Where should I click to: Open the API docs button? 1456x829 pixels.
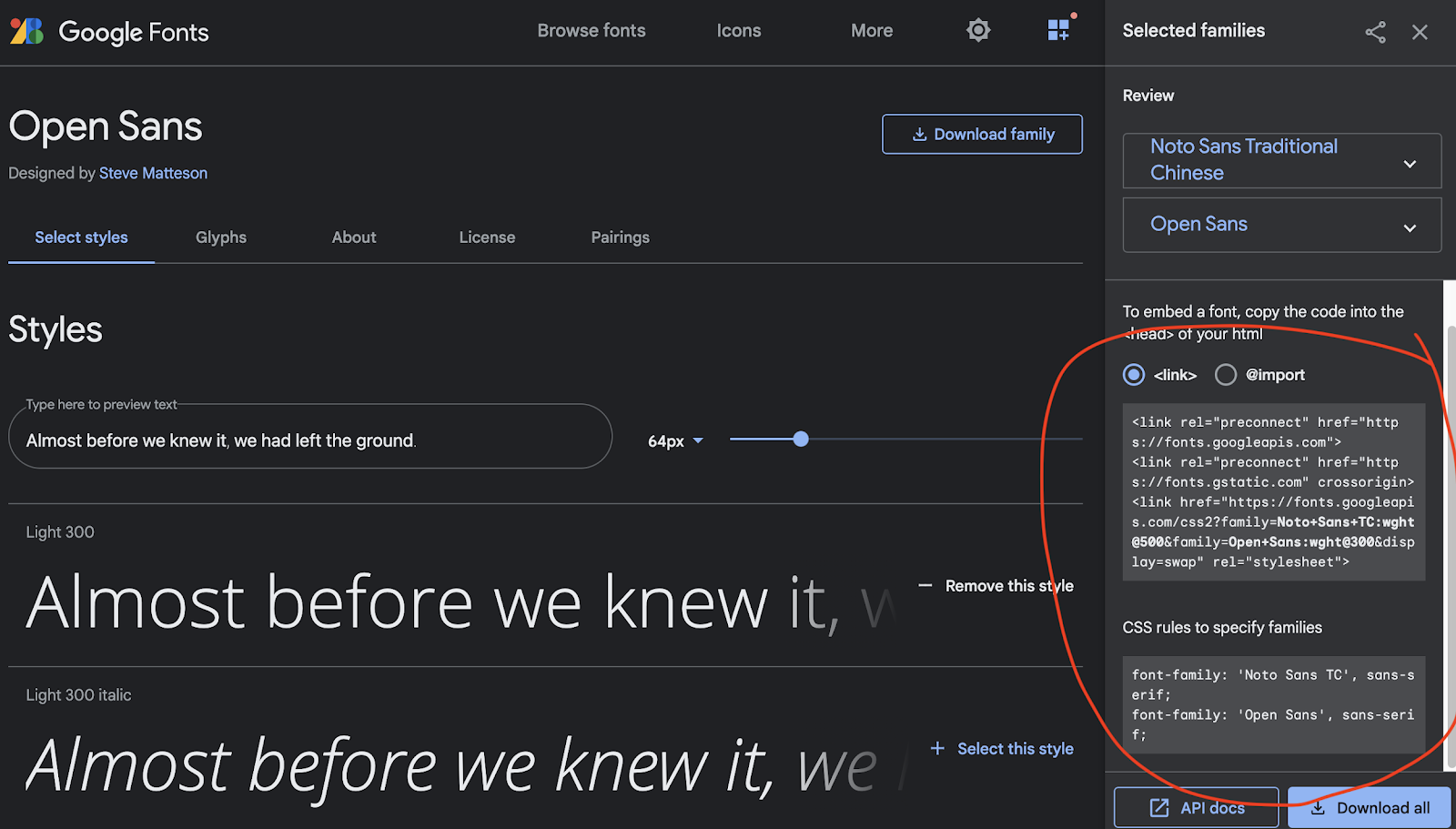(1196, 807)
